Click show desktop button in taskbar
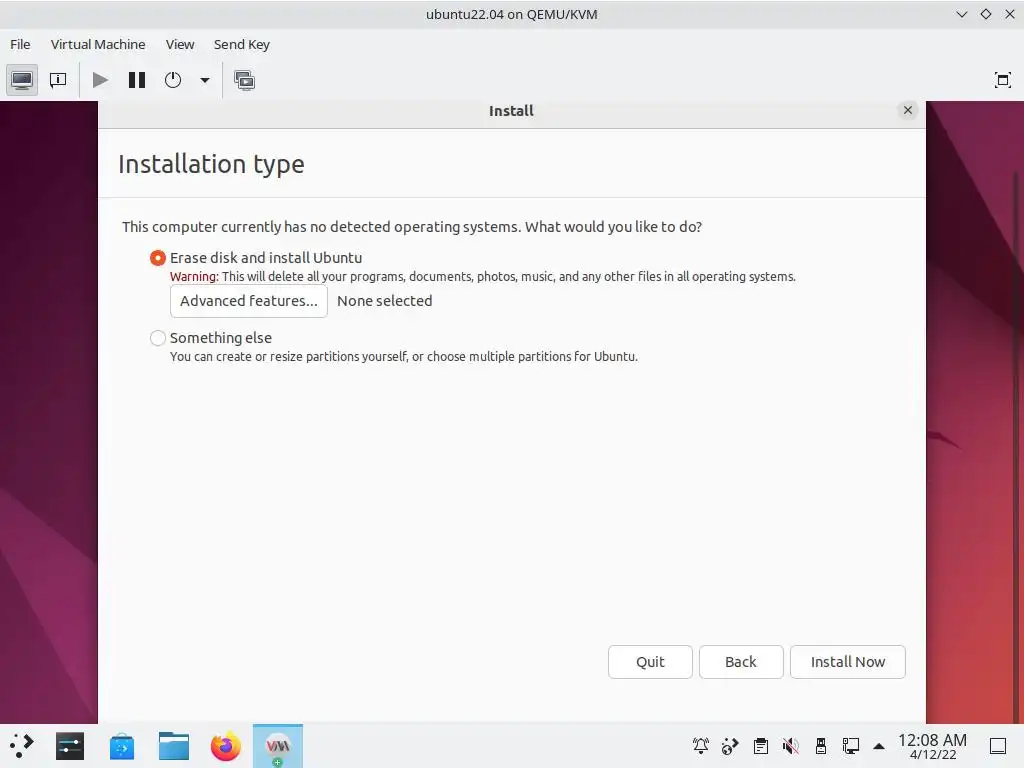This screenshot has width=1024, height=768. [x=998, y=746]
